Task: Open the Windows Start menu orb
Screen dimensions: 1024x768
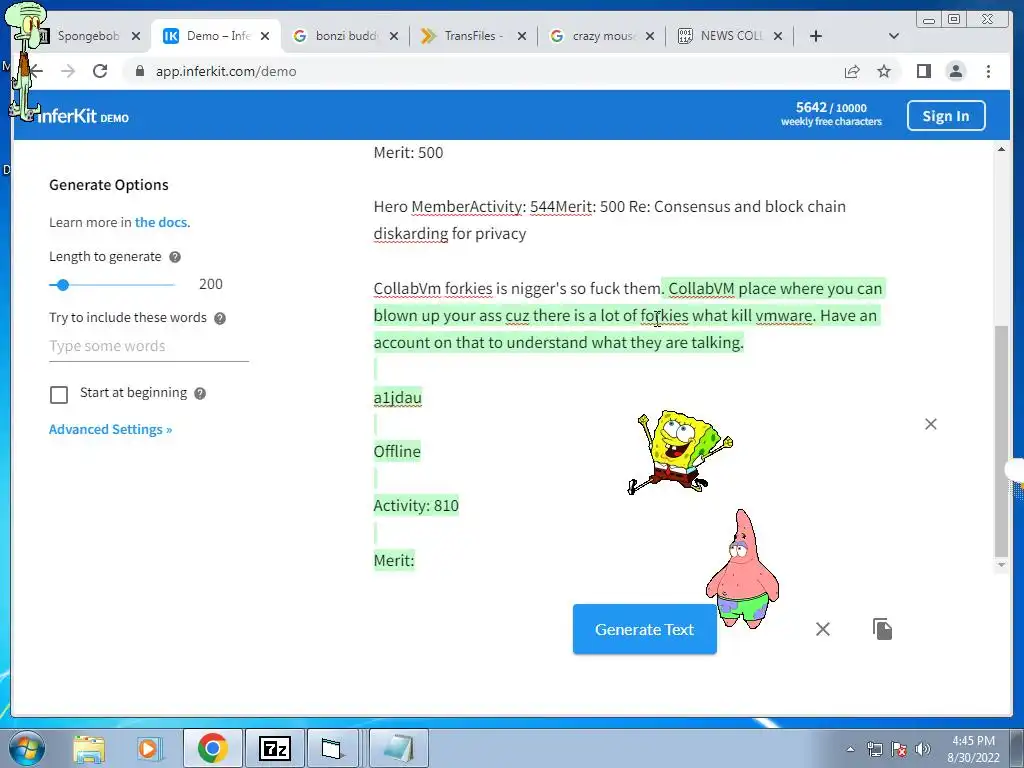Action: tap(27, 748)
